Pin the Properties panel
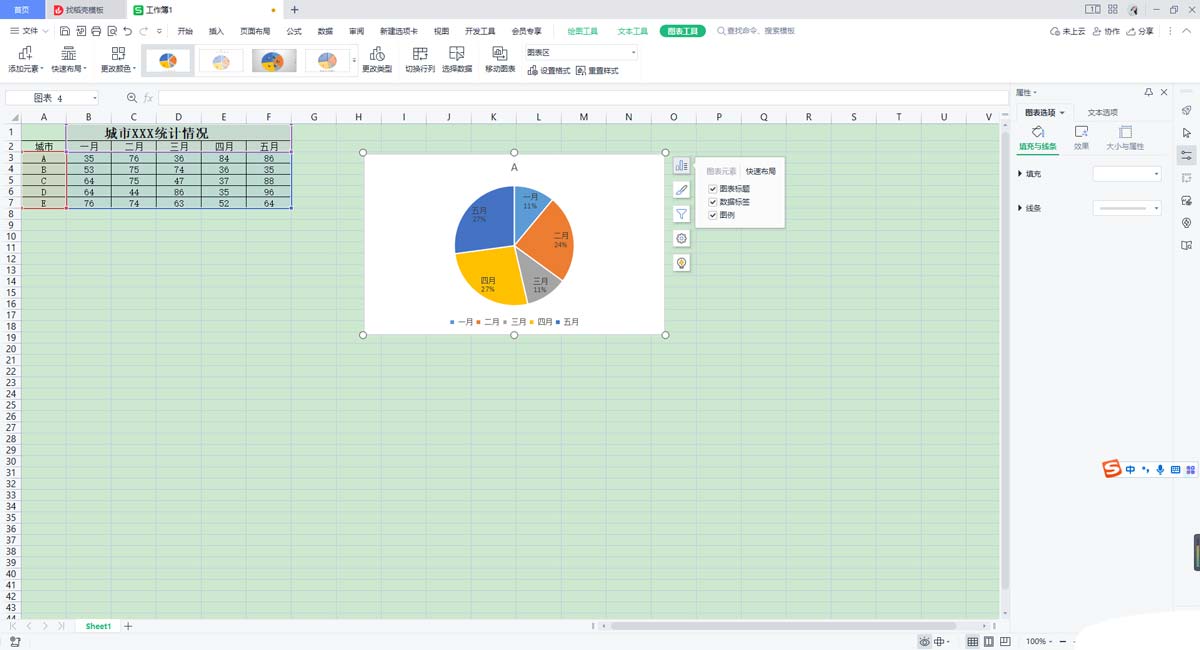Viewport: 1200px width, 650px height. coord(1148,92)
